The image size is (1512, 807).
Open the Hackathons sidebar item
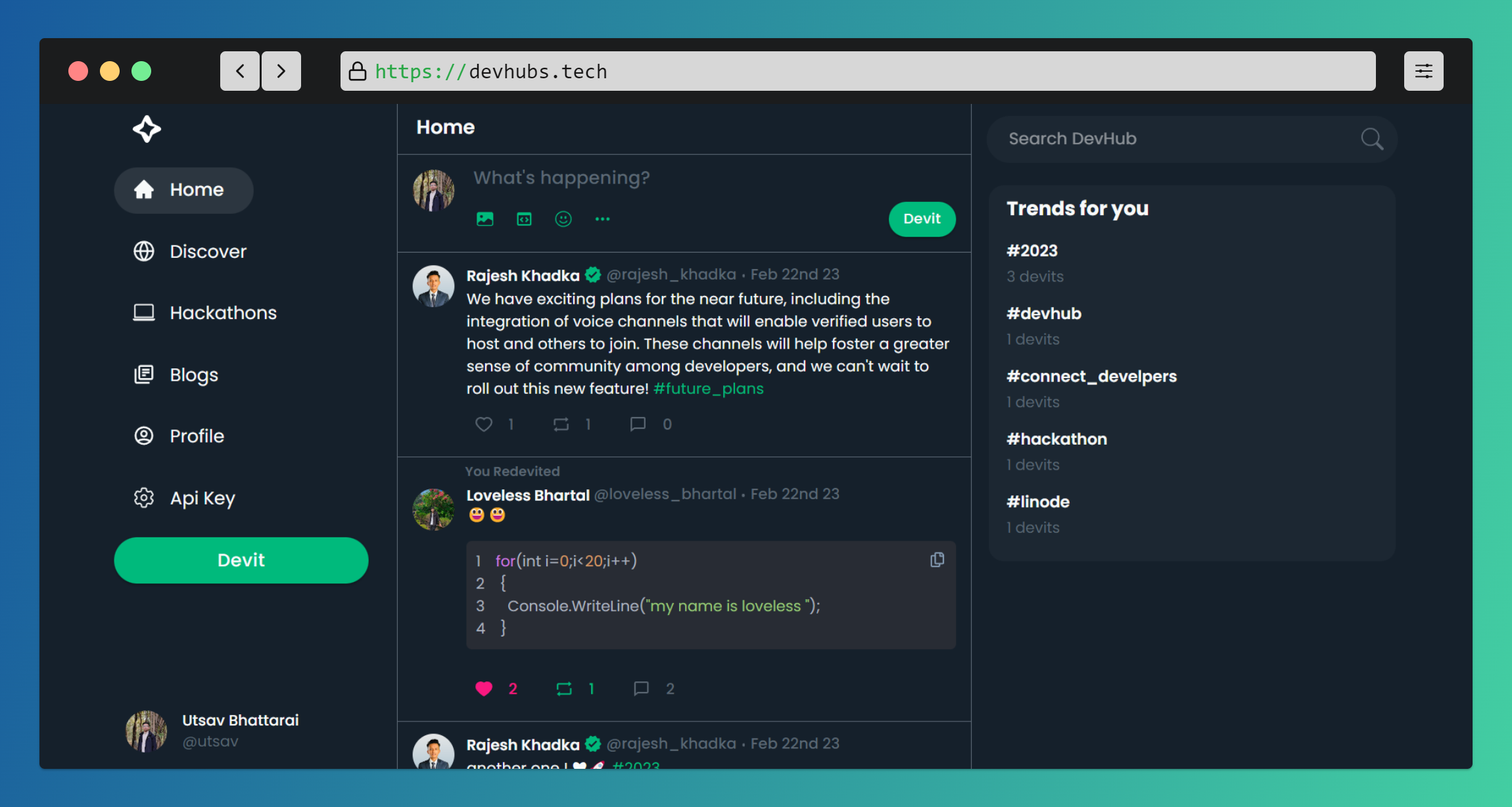click(x=223, y=312)
